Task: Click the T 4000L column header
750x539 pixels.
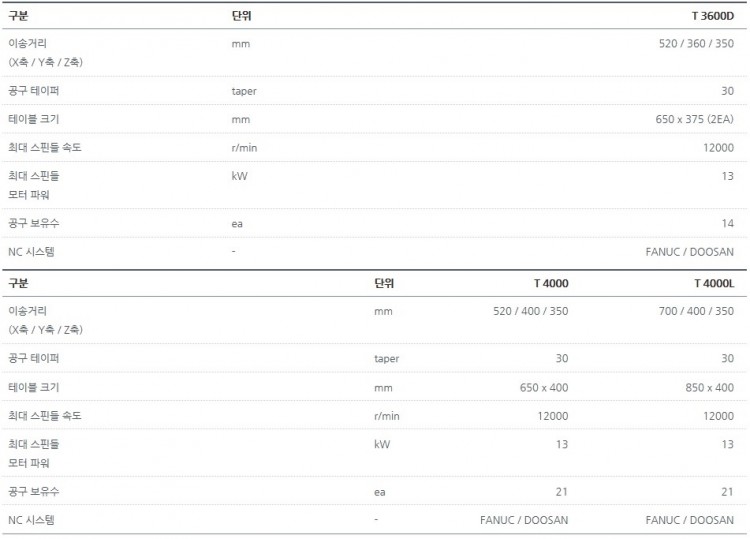Action: click(713, 283)
